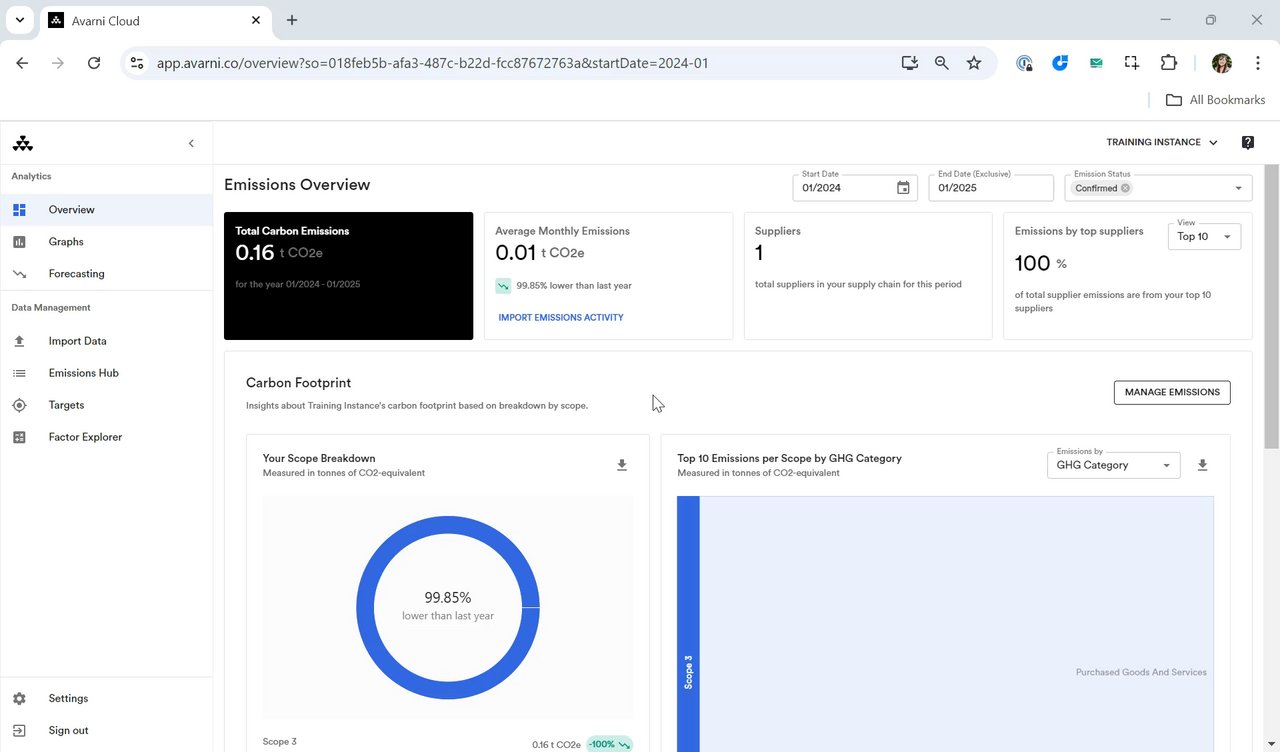
Task: Collapse the sidebar with the chevron
Action: point(191,144)
